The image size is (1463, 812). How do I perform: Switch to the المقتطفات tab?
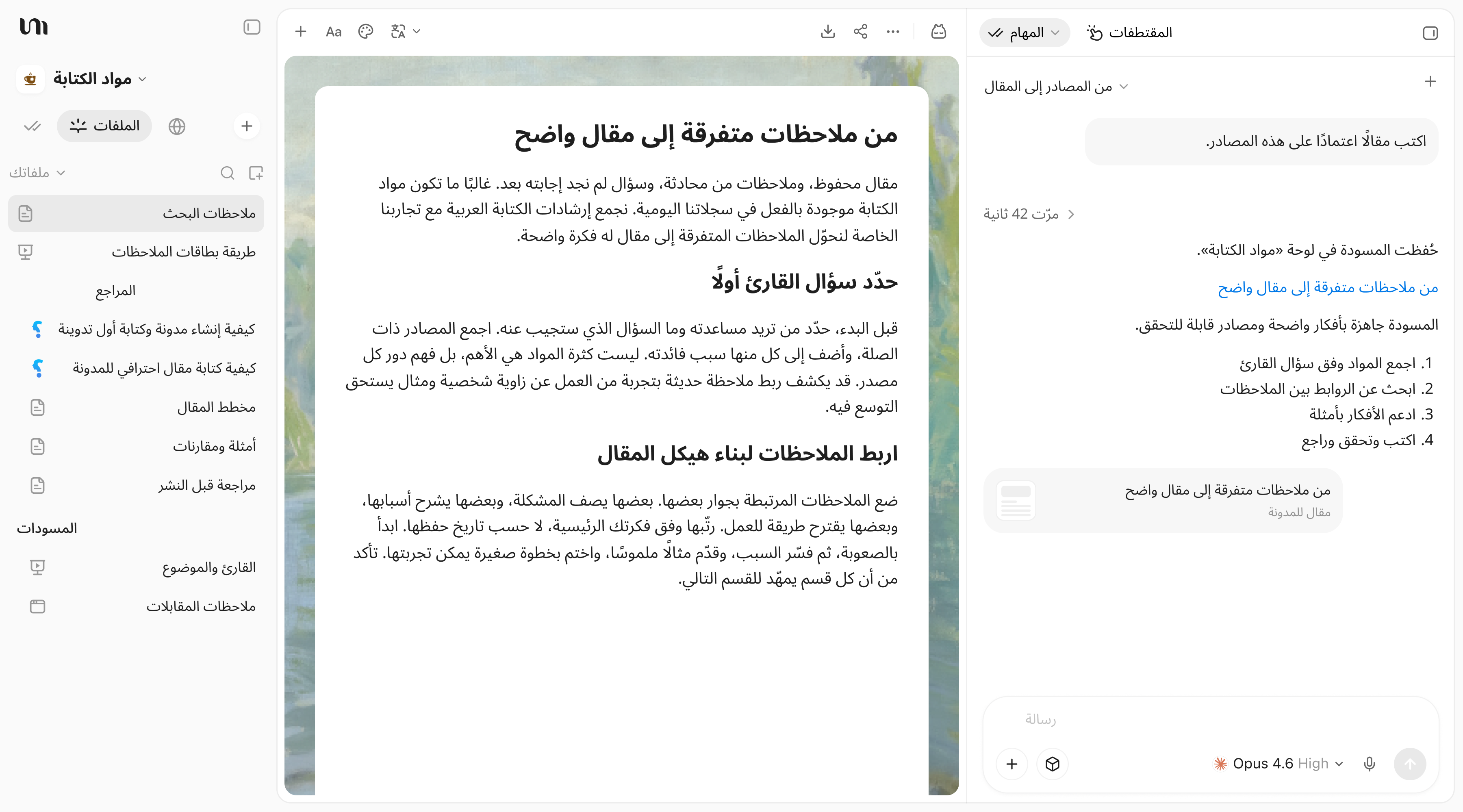pyautogui.click(x=1129, y=33)
